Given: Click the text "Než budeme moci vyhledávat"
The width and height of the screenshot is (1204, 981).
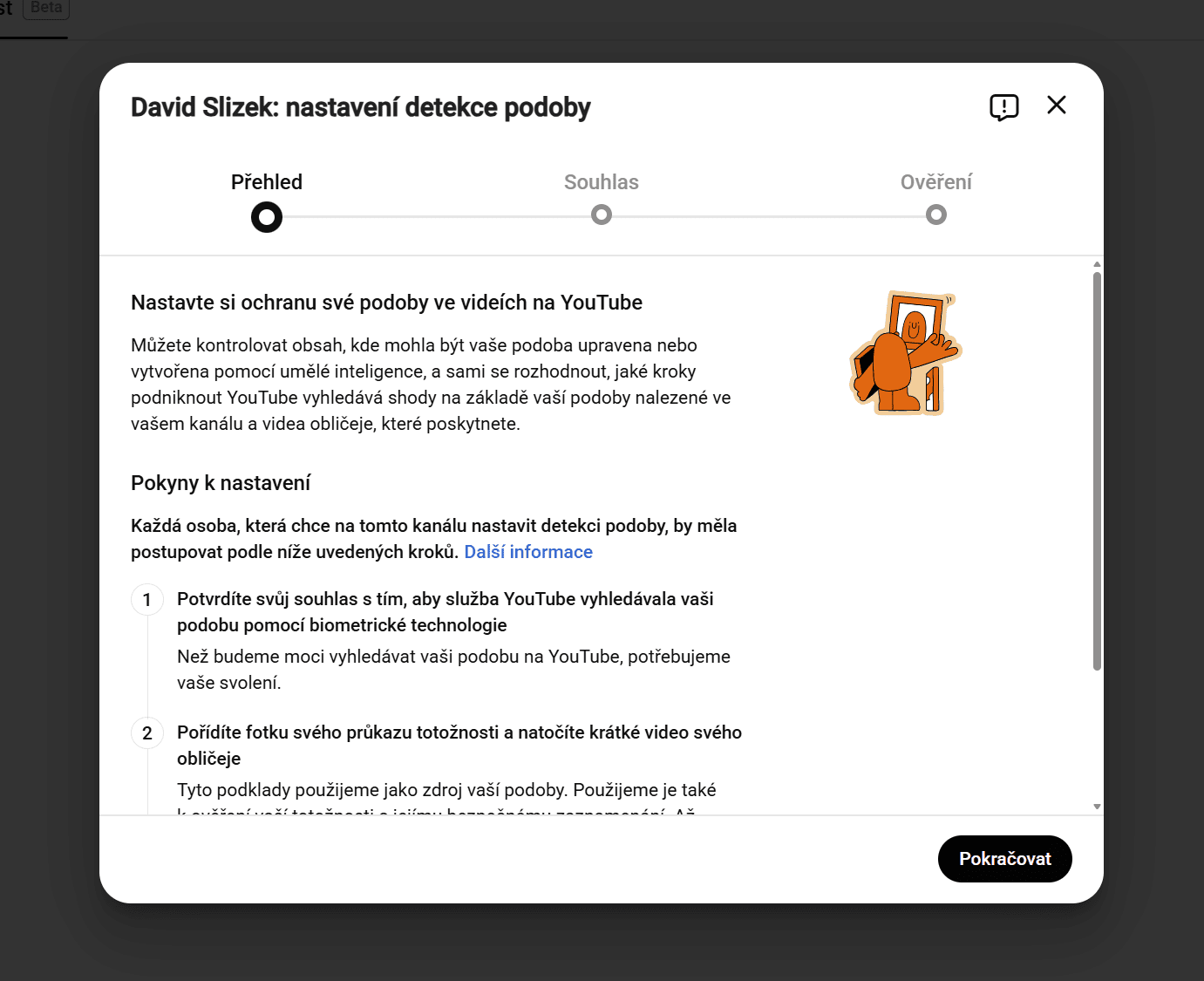Looking at the screenshot, I should tap(453, 670).
